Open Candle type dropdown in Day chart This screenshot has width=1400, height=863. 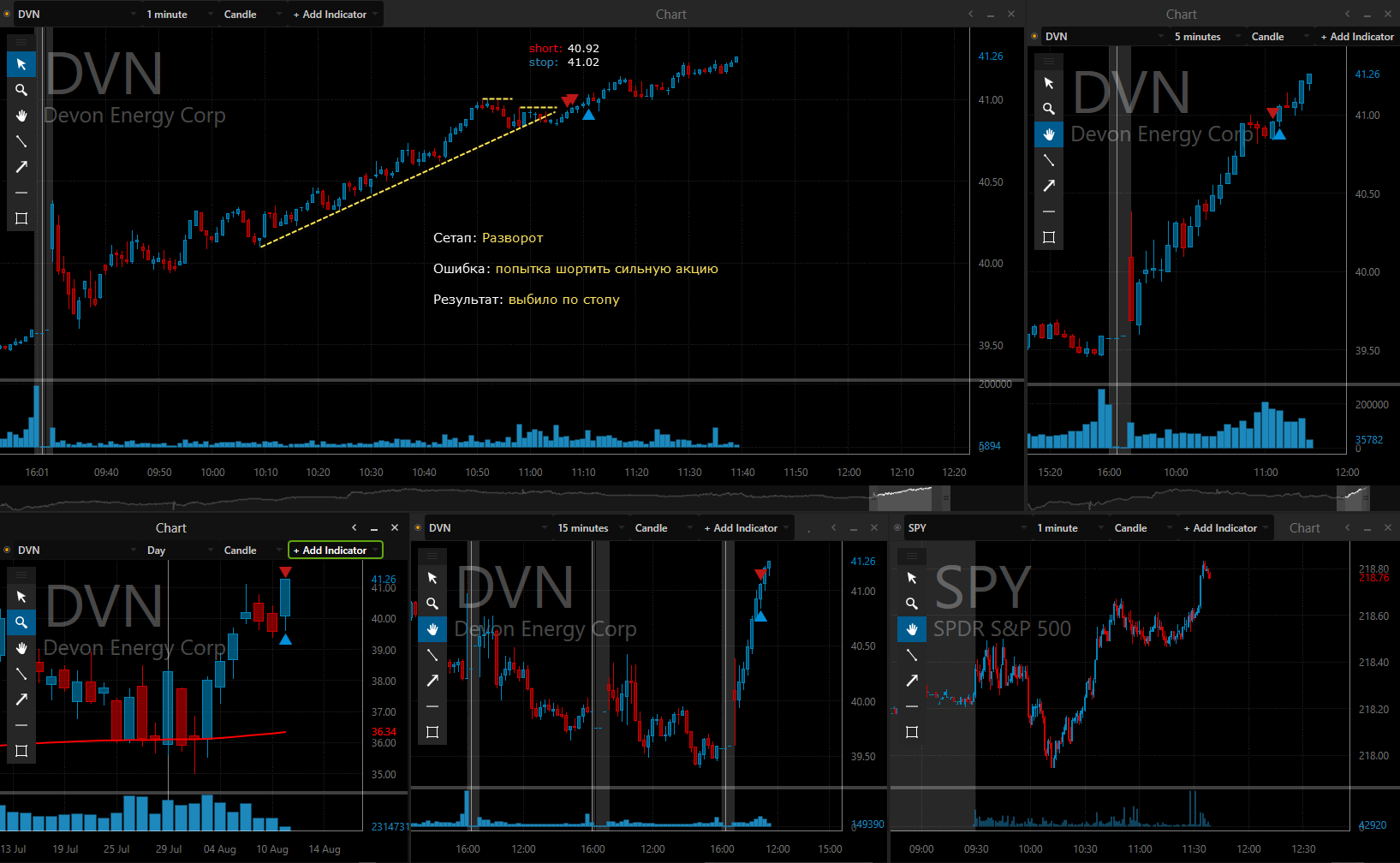(253, 551)
